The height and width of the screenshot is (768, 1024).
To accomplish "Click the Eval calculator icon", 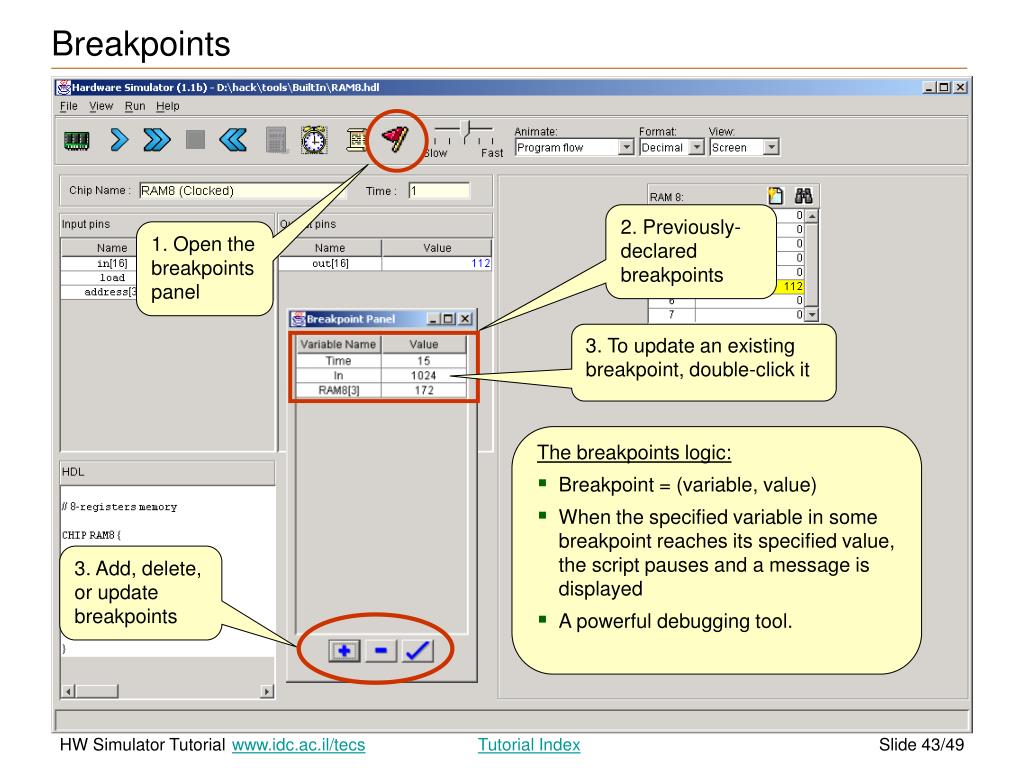I will 277,140.
